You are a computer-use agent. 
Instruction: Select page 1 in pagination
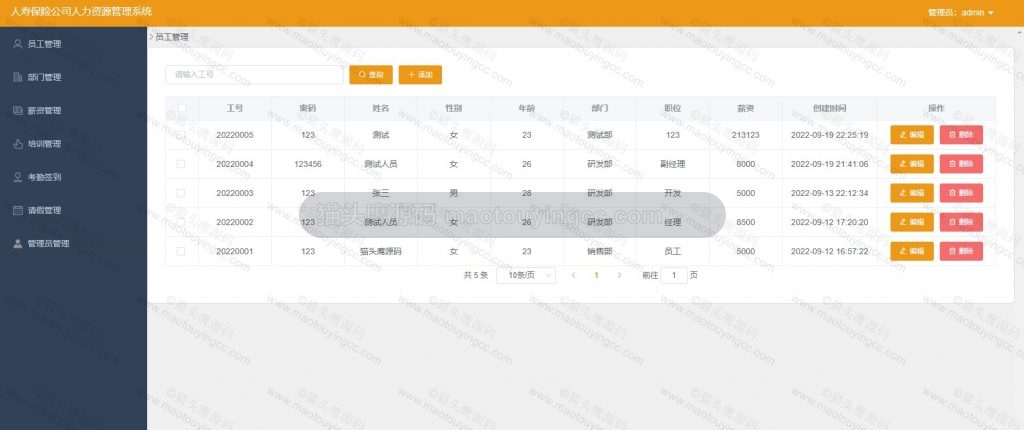coord(596,275)
